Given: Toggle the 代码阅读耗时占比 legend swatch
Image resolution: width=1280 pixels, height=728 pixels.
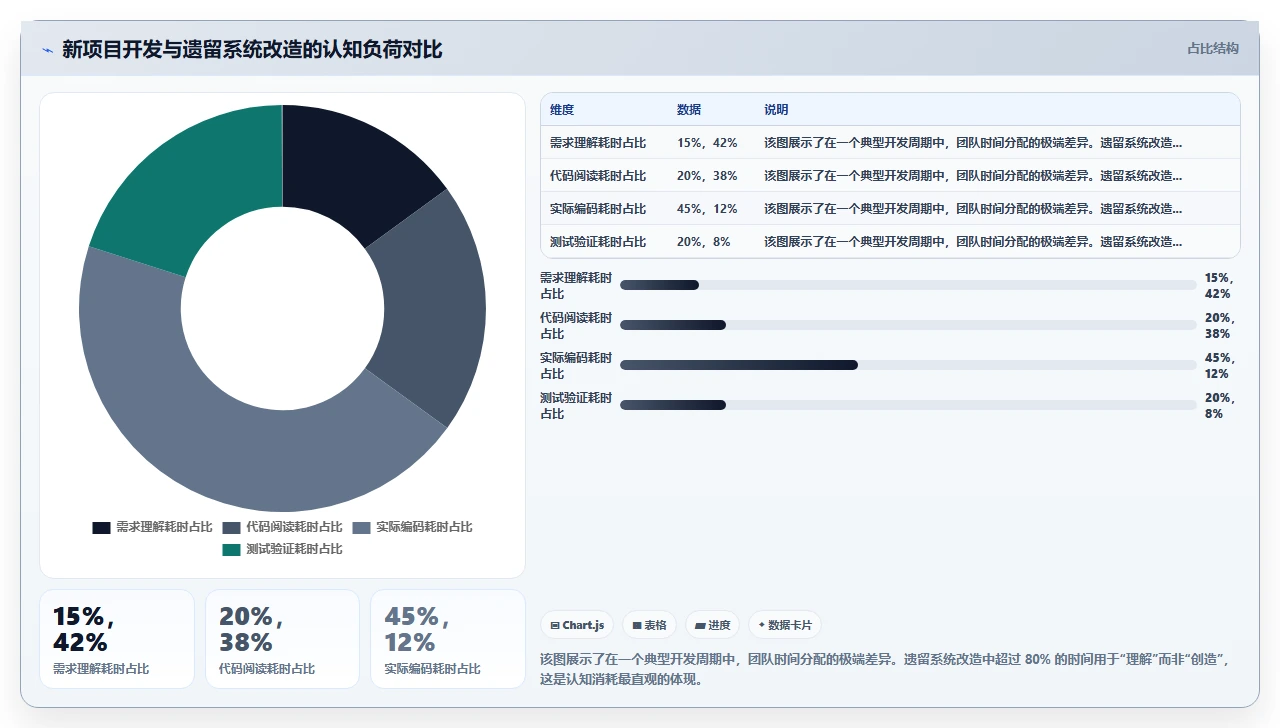Looking at the screenshot, I should tap(231, 527).
